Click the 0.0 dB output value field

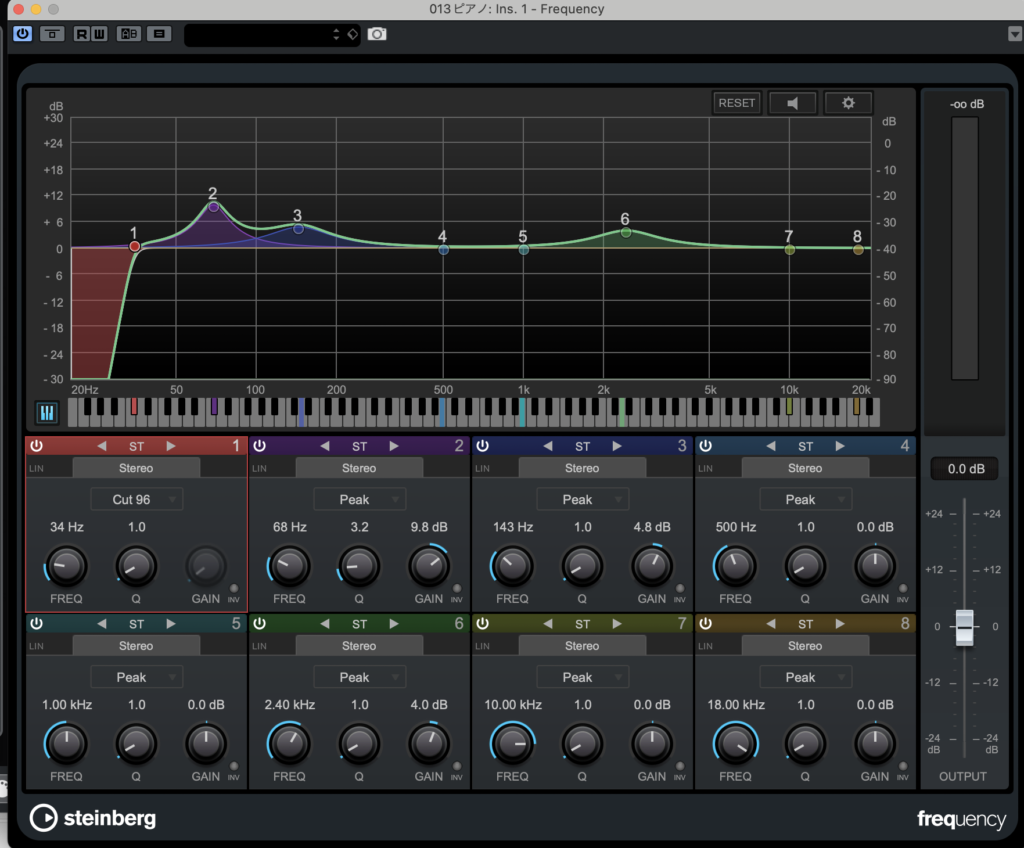point(964,468)
